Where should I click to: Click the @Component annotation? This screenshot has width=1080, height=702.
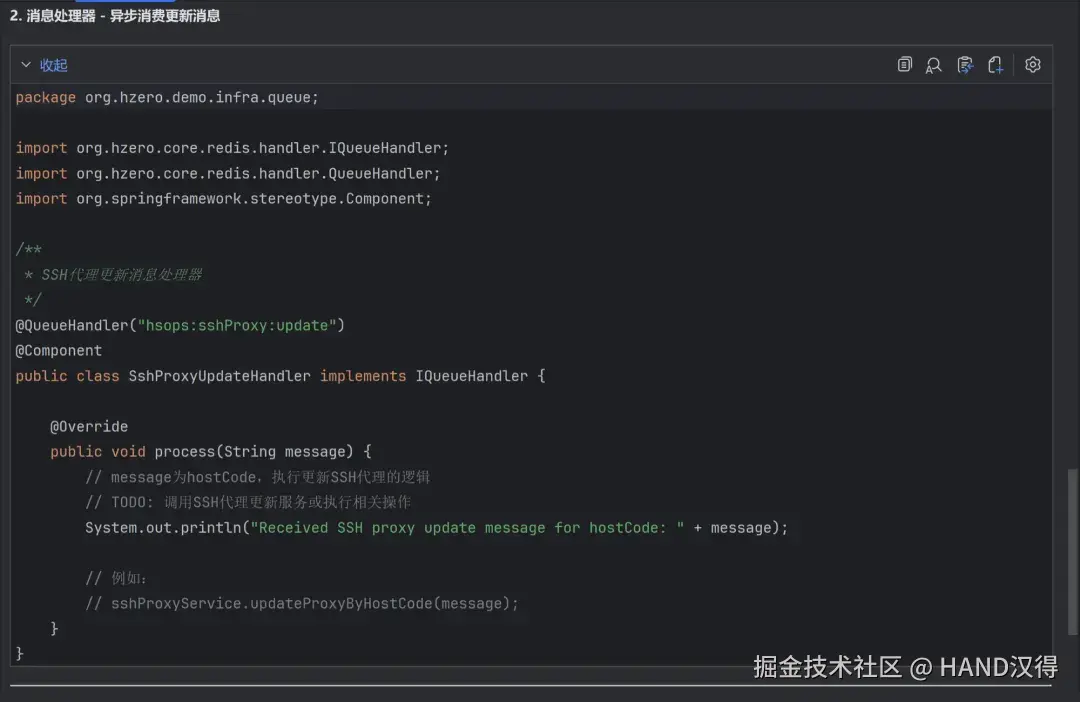59,351
